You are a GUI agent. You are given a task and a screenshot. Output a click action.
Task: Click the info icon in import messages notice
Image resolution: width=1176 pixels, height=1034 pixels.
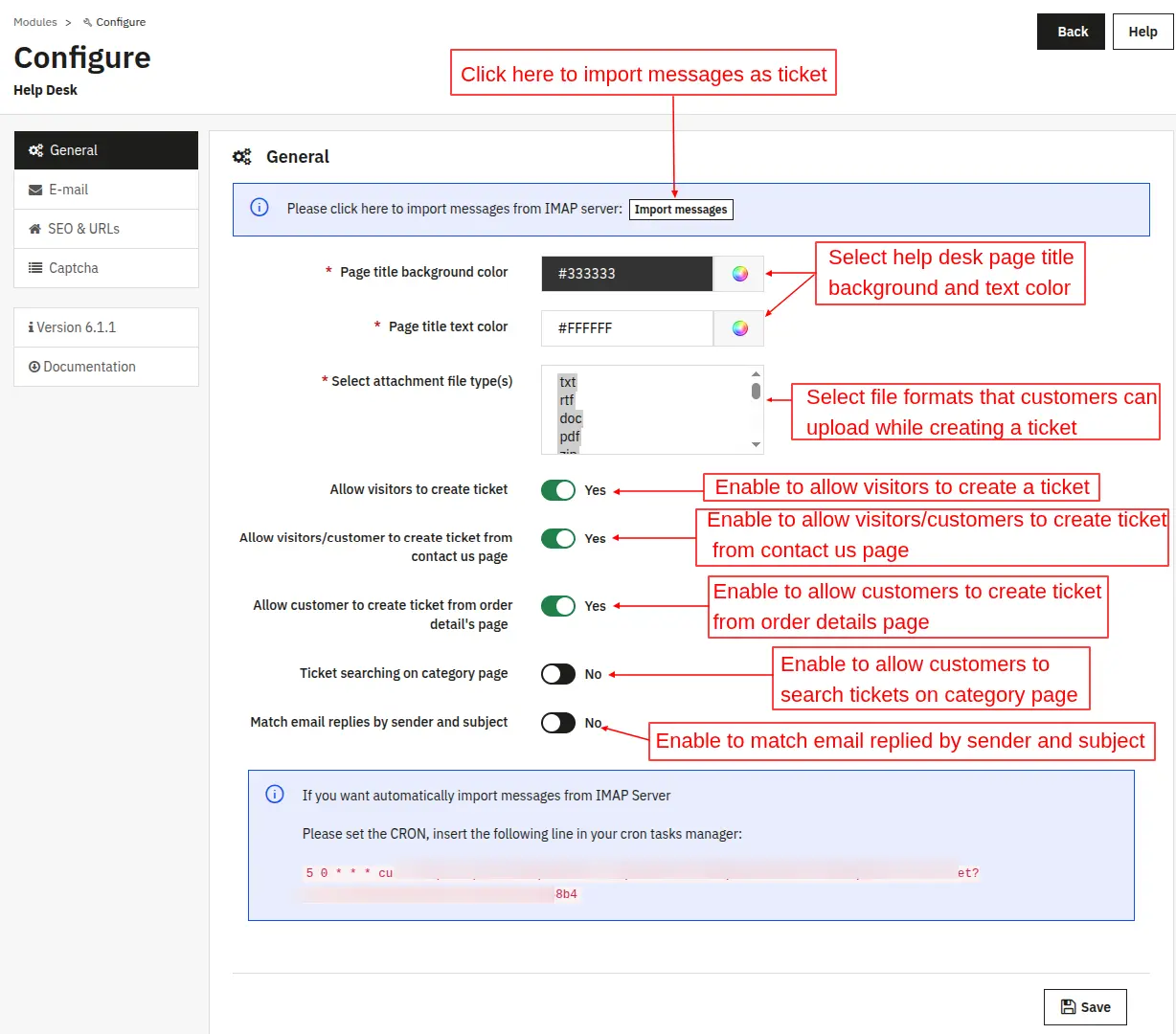coord(260,208)
